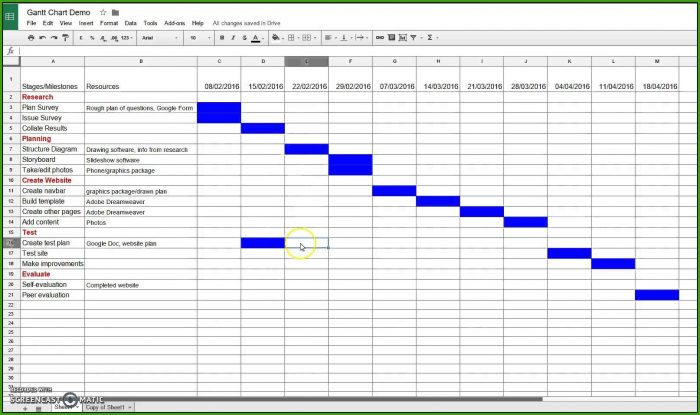
Task: Format as percent icon
Action: (92, 38)
